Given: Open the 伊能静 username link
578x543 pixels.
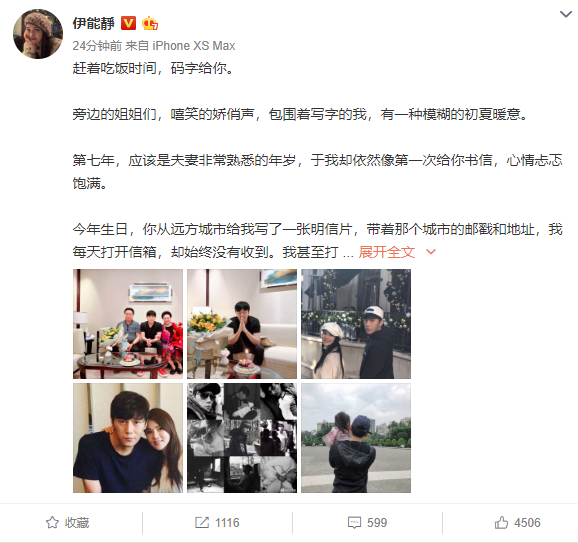Looking at the screenshot, I should point(94,23).
